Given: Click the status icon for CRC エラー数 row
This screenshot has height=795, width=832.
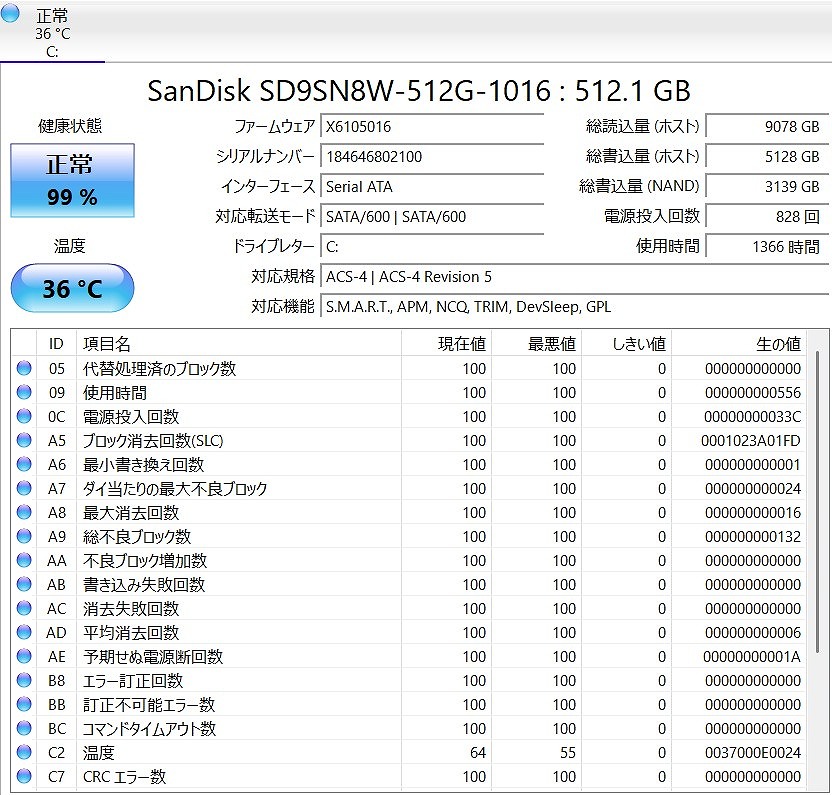Looking at the screenshot, I should pos(24,777).
